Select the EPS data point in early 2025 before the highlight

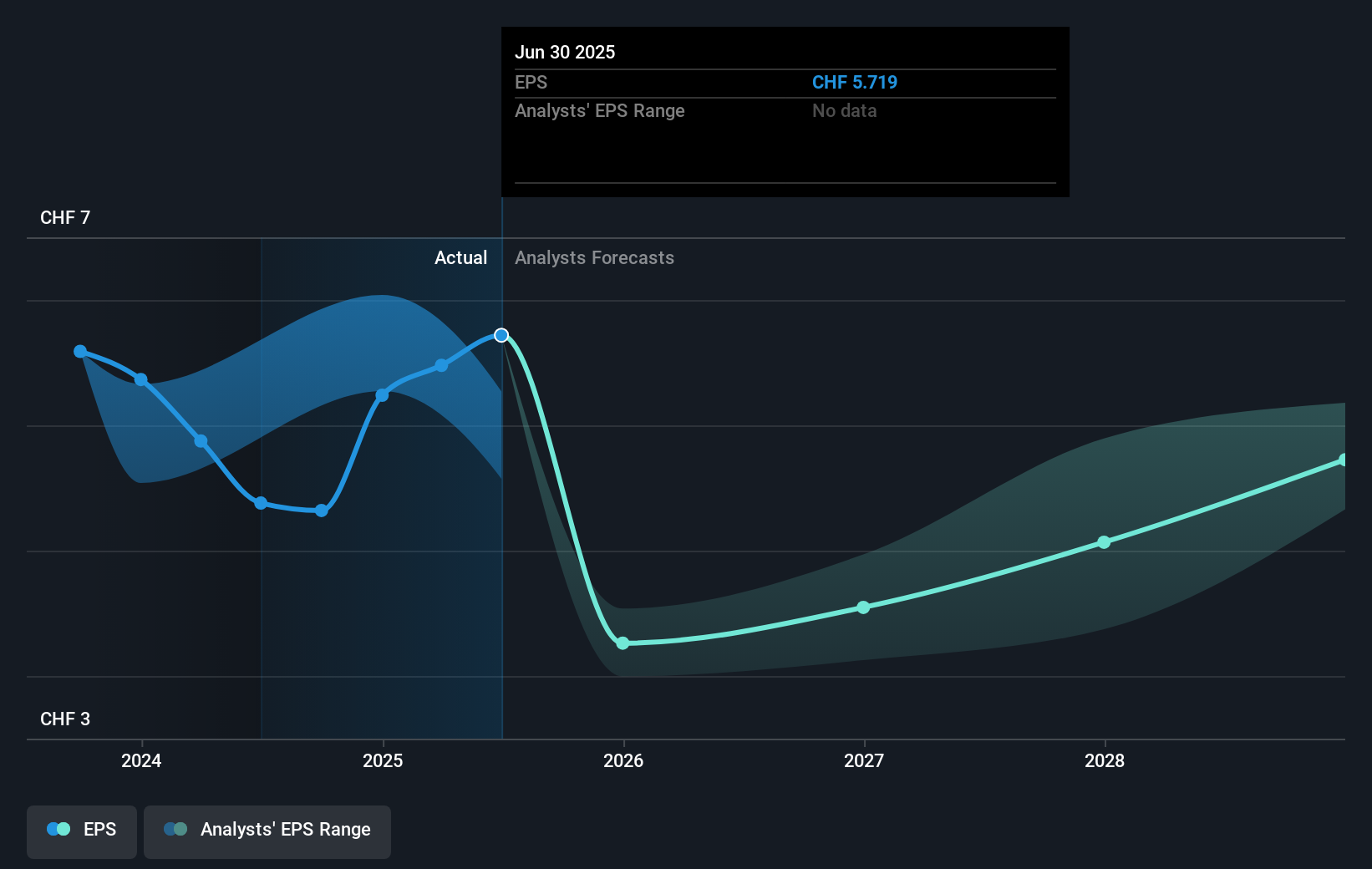point(441,365)
